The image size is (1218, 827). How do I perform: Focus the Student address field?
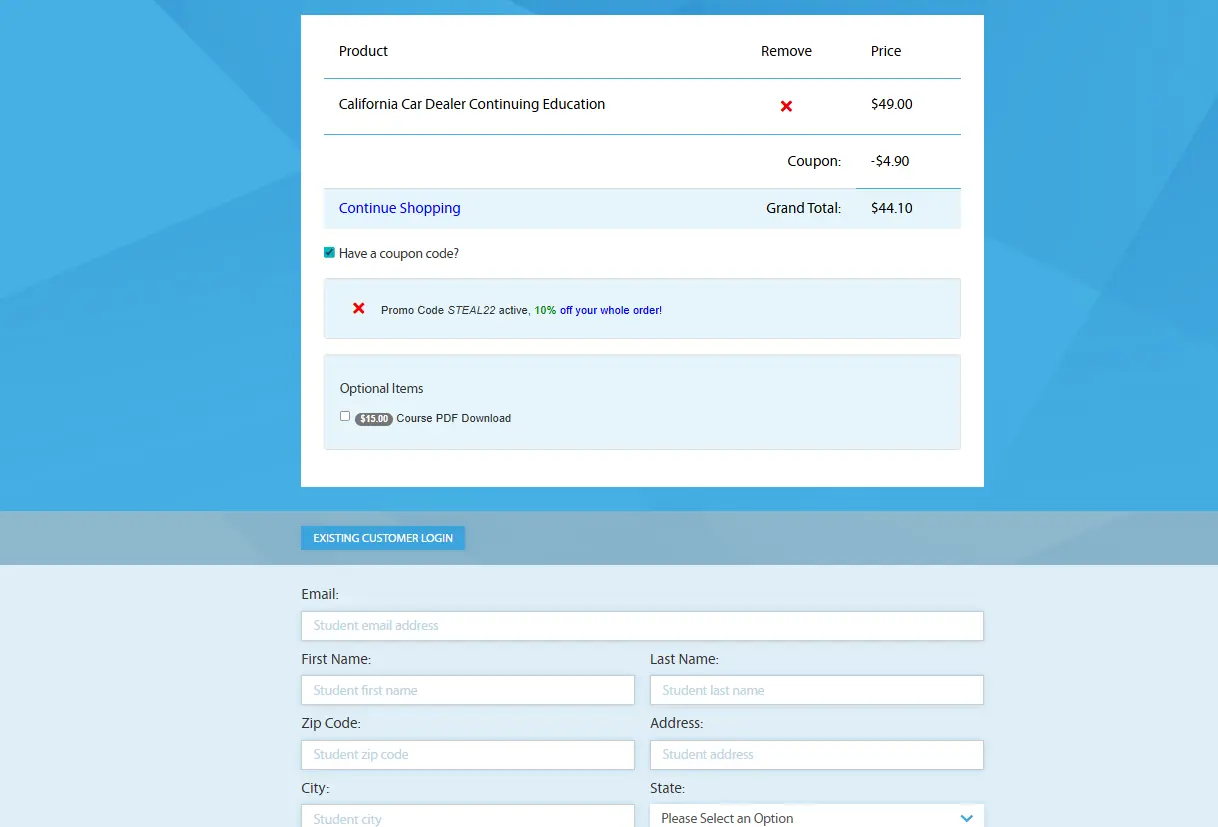[816, 754]
